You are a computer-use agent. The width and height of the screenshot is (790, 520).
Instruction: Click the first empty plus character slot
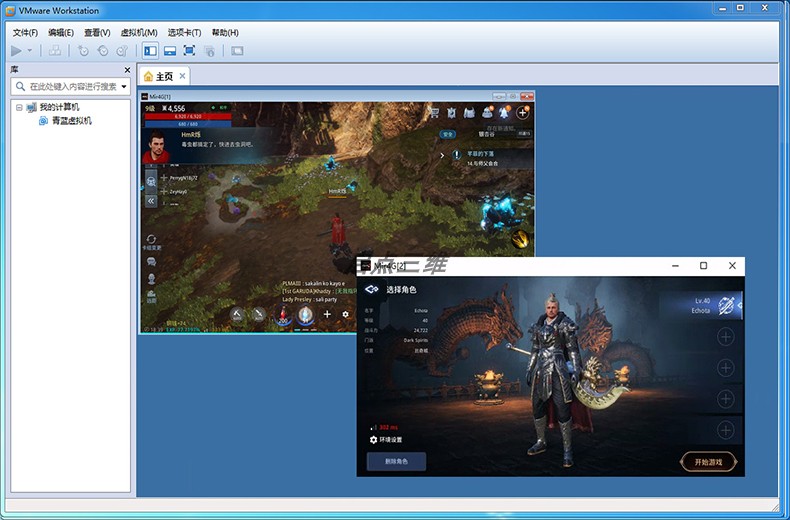726,337
